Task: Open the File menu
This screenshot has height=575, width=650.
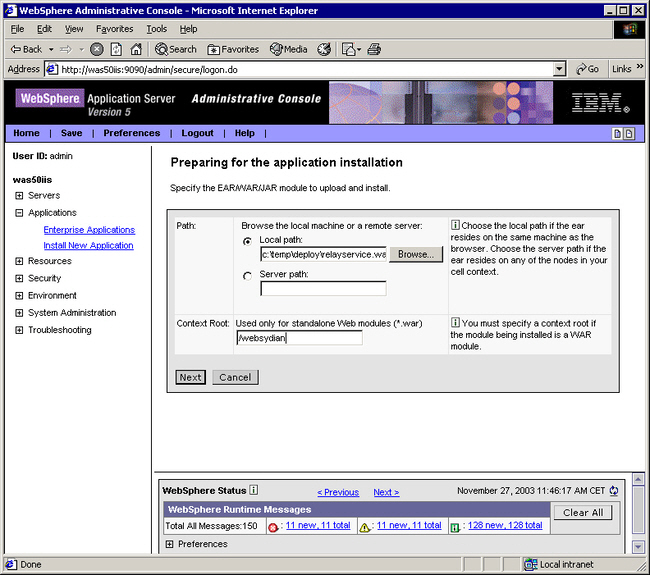Action: [x=17, y=29]
